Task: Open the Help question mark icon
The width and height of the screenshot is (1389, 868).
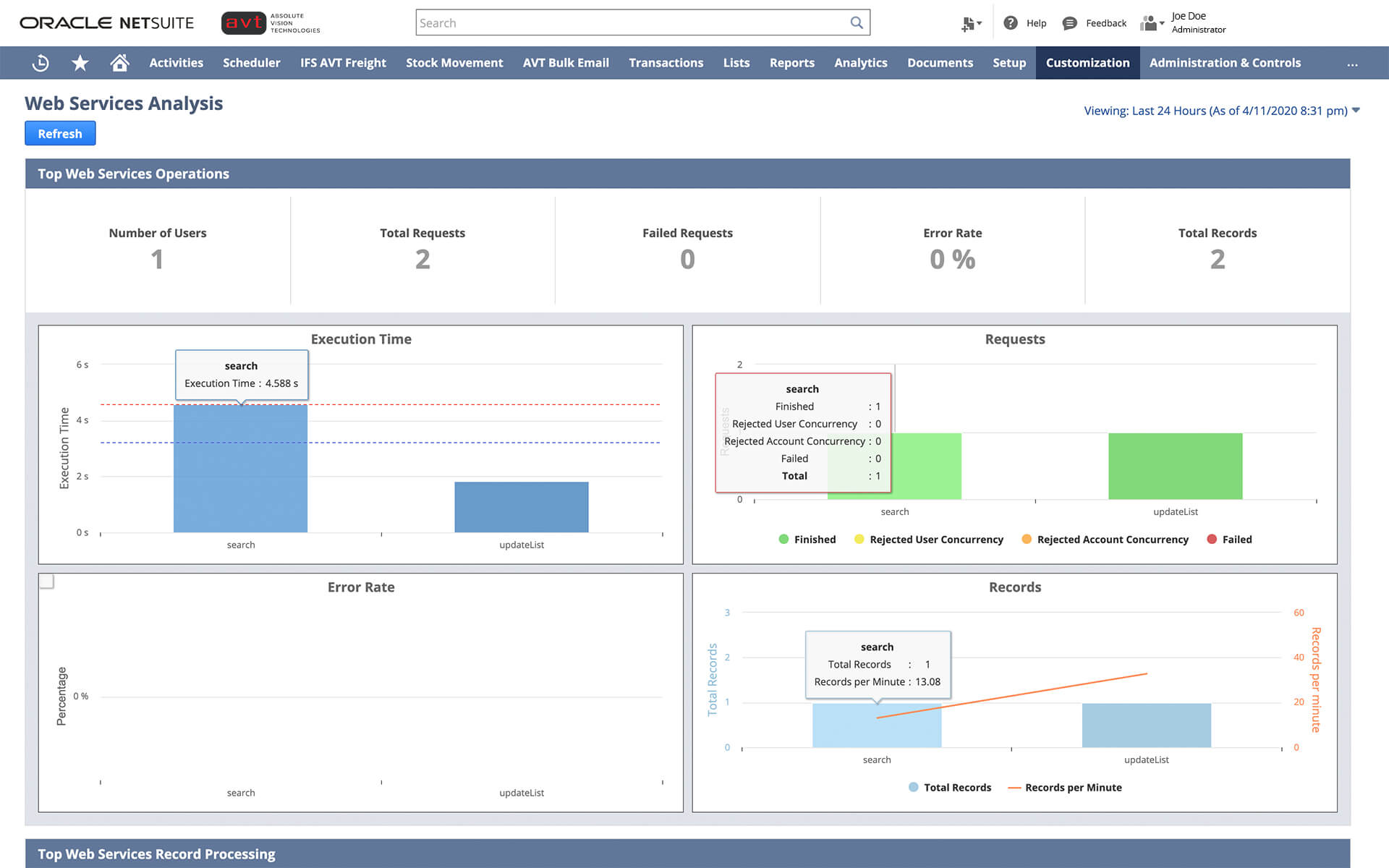Action: (x=1011, y=23)
